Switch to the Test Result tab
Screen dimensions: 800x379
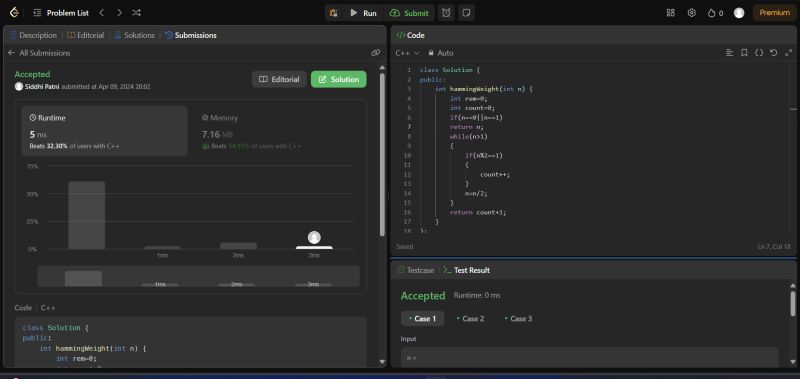pos(466,270)
